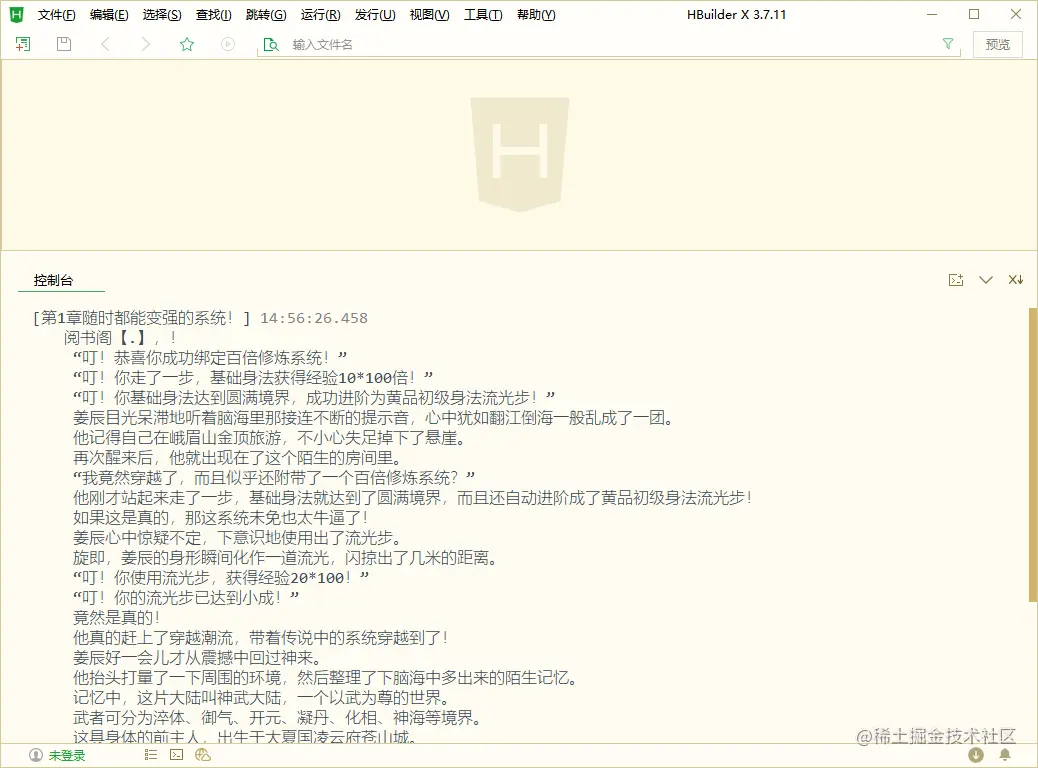Maximize the HBuilder X window

[974, 15]
